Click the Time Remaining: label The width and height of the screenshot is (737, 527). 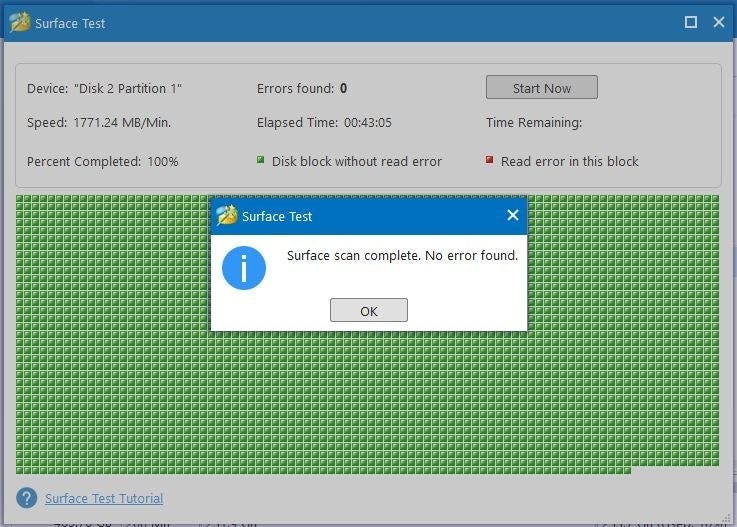[534, 123]
